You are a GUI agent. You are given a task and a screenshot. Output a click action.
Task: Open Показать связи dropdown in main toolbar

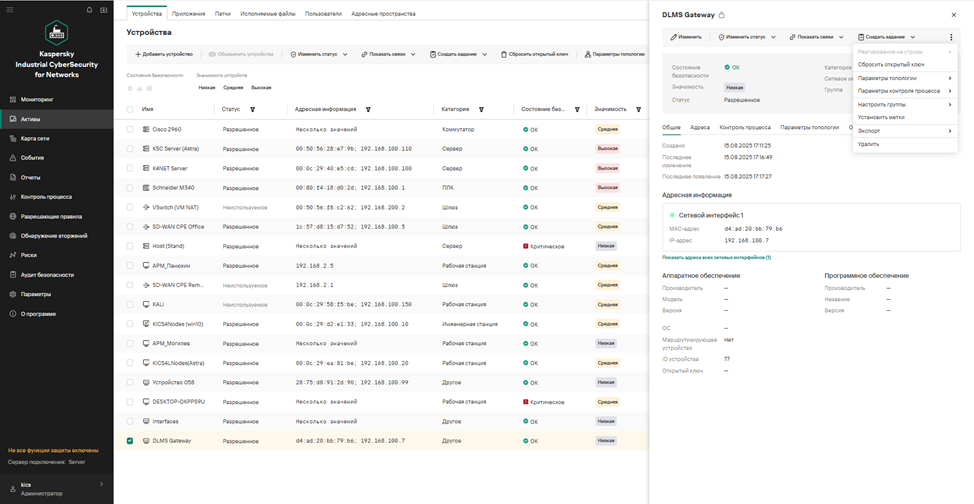389,55
